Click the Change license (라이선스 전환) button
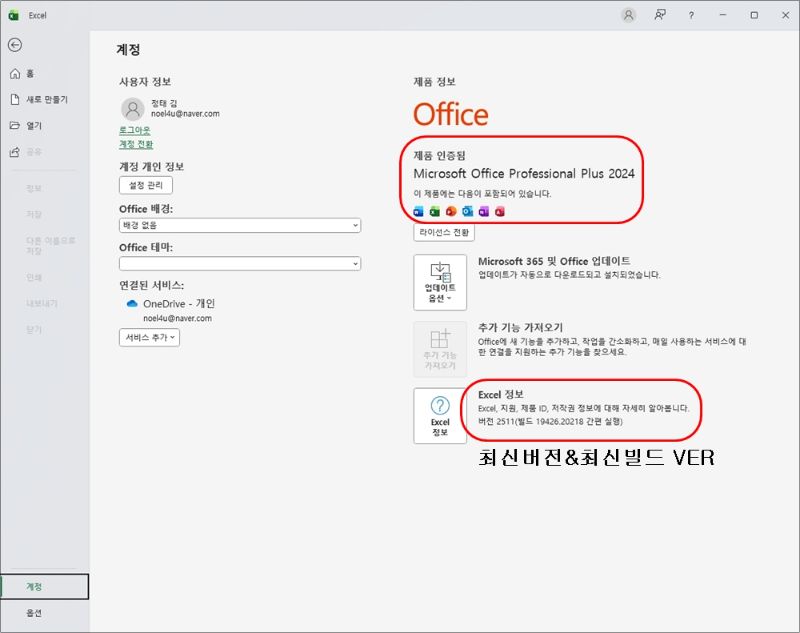The width and height of the screenshot is (800, 633). pos(444,232)
